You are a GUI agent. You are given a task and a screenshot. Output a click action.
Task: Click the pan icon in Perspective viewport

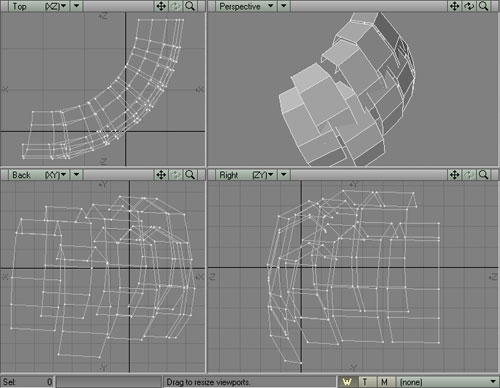coord(455,6)
